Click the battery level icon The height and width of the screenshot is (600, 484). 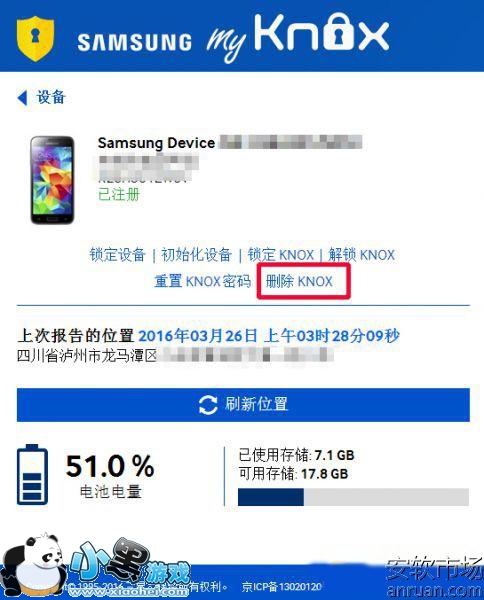[x=32, y=474]
